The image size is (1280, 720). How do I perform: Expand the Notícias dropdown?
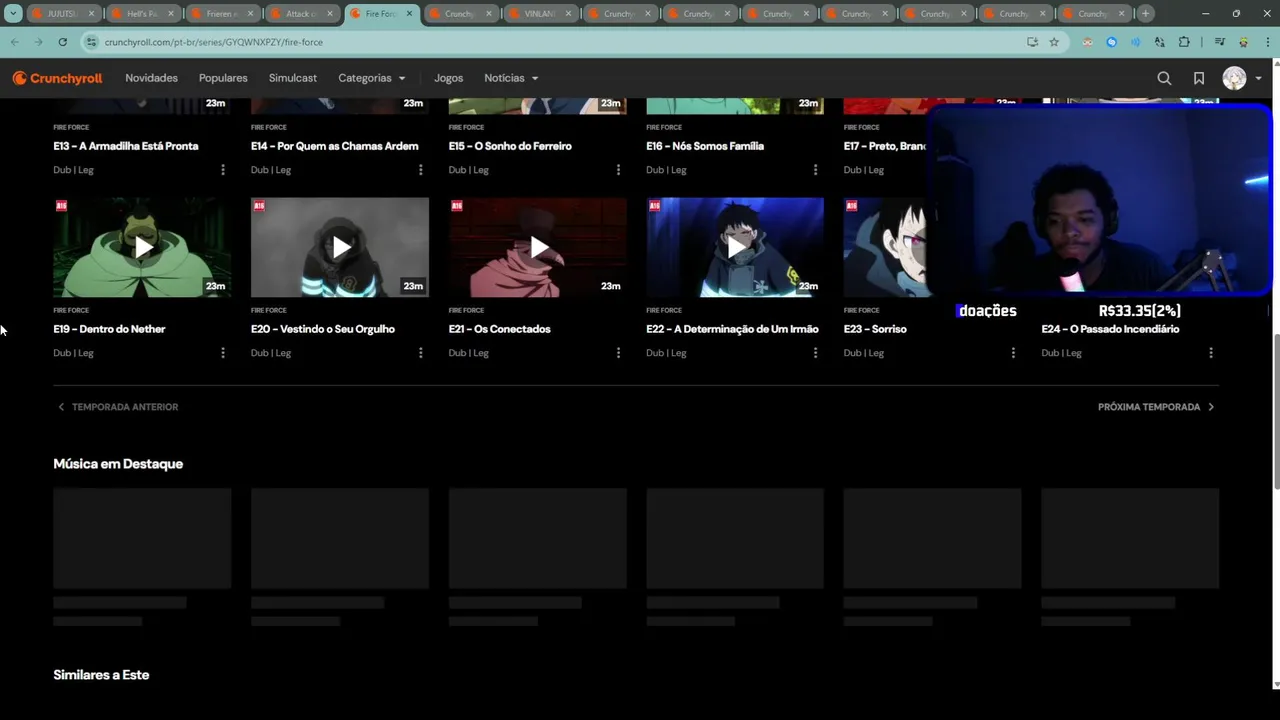click(x=511, y=78)
